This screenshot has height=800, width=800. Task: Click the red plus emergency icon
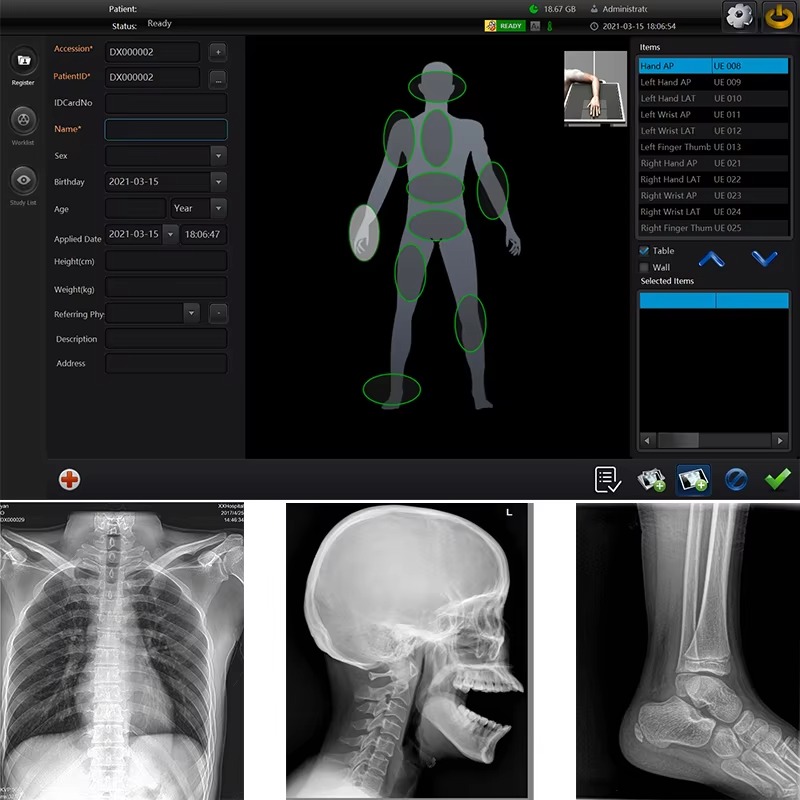pyautogui.click(x=70, y=480)
